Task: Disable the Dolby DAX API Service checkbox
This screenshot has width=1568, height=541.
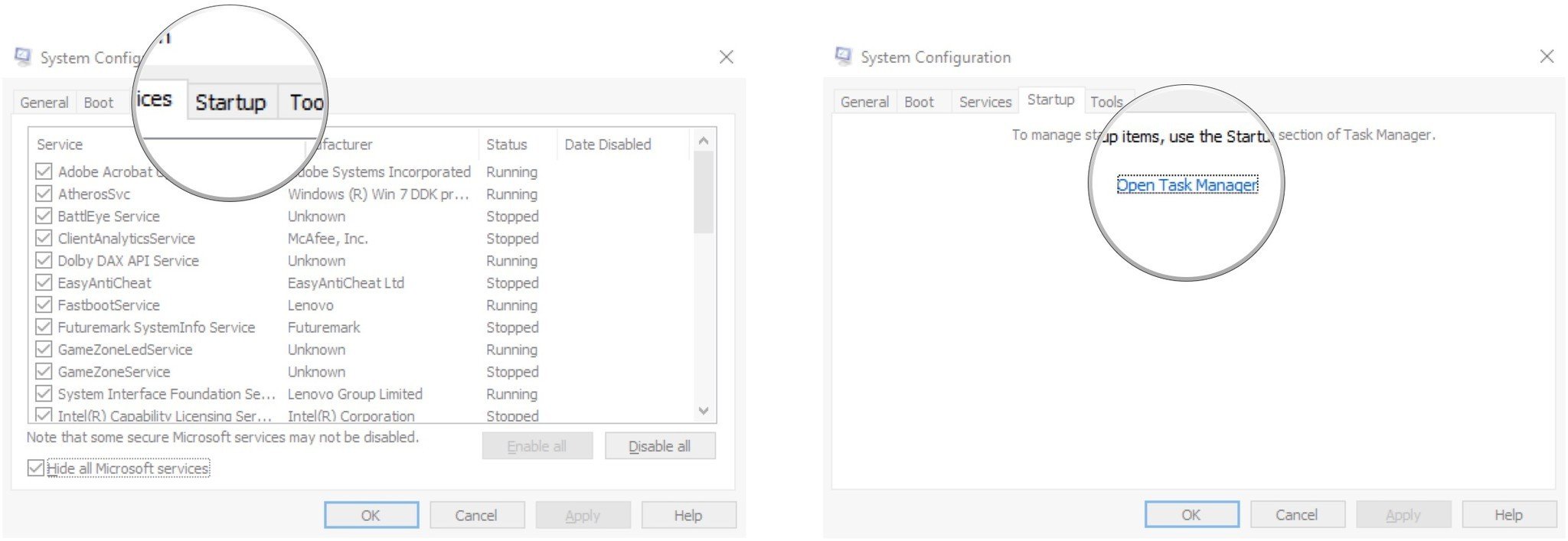Action: click(x=44, y=260)
